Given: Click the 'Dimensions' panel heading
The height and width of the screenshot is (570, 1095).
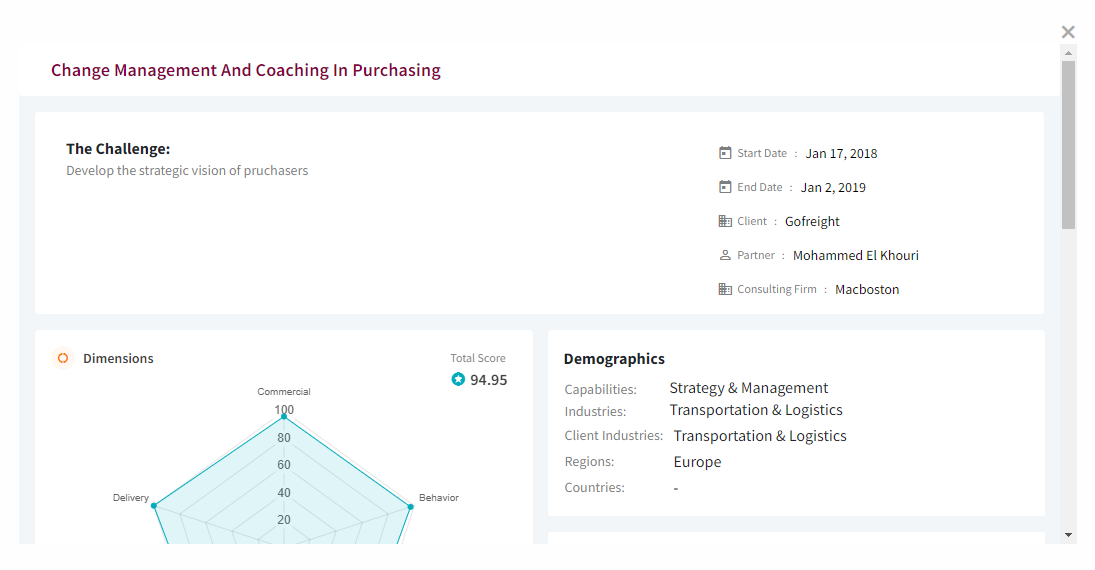Looking at the screenshot, I should (118, 358).
